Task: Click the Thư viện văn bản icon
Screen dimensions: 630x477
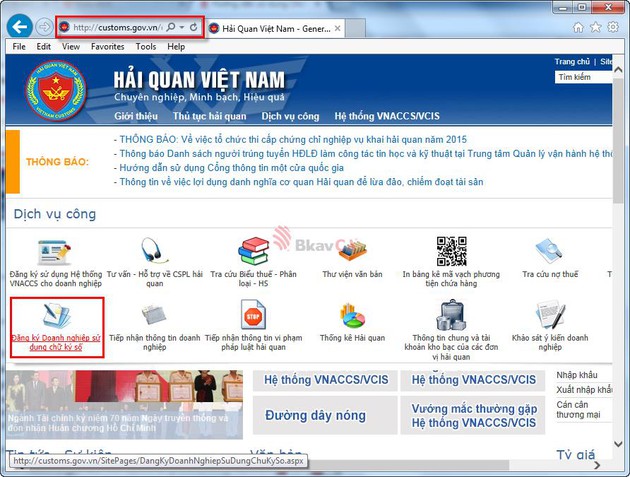Action: [352, 252]
